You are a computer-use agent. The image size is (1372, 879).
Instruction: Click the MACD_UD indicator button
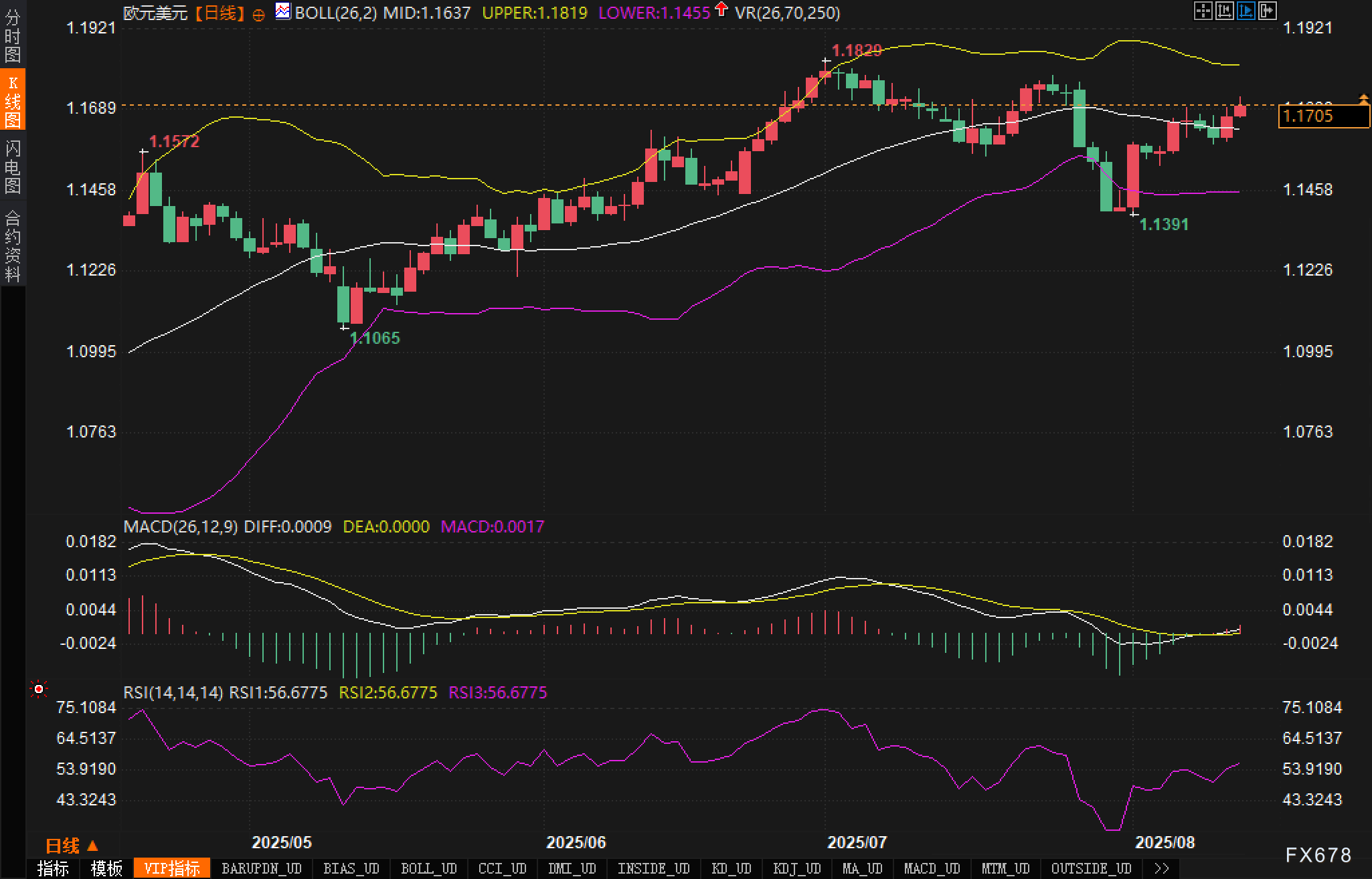[932, 868]
